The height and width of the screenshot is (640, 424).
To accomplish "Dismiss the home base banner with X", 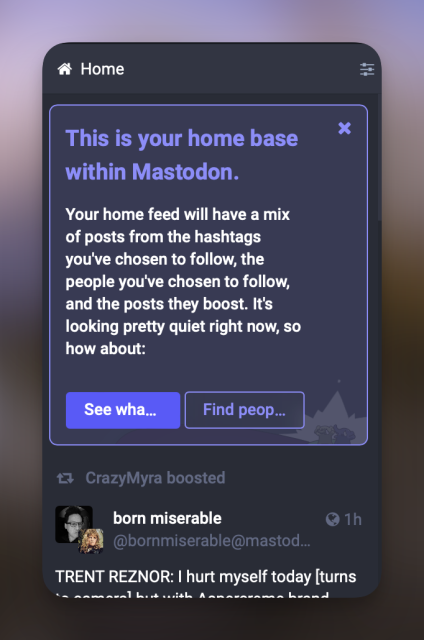I will tap(344, 128).
